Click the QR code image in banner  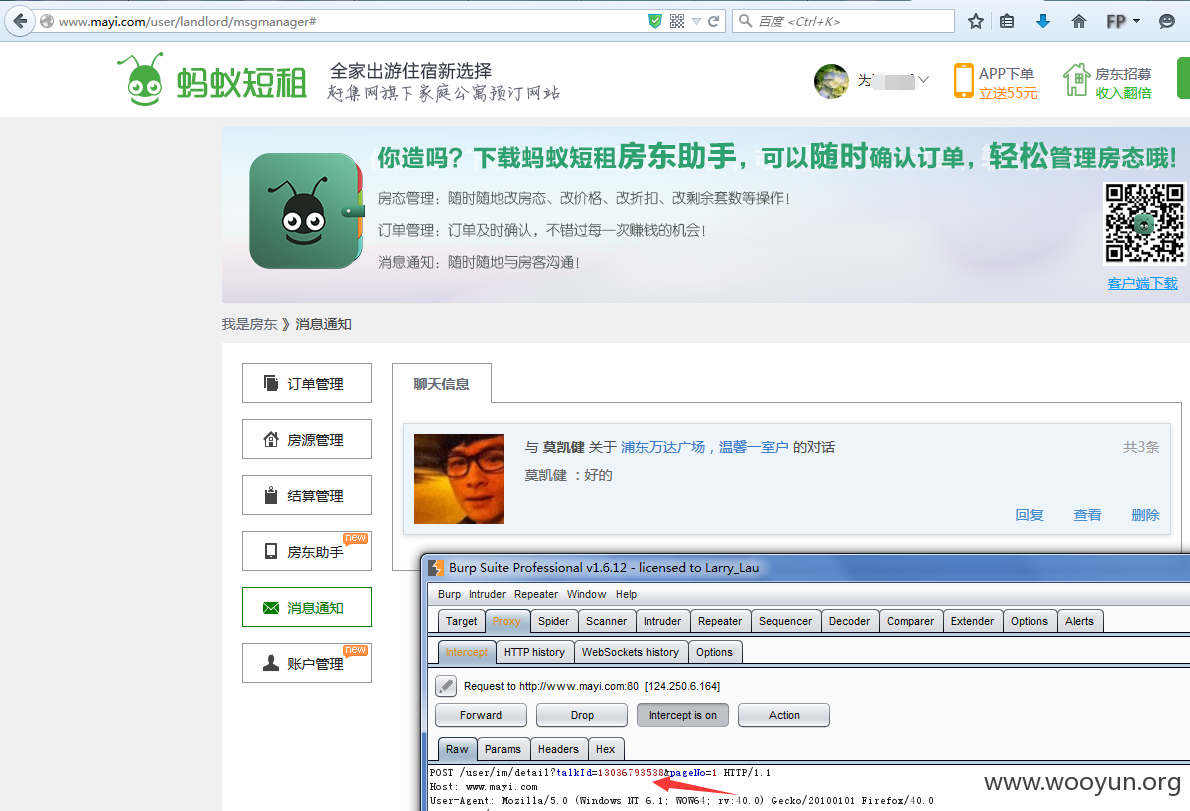pos(1144,224)
